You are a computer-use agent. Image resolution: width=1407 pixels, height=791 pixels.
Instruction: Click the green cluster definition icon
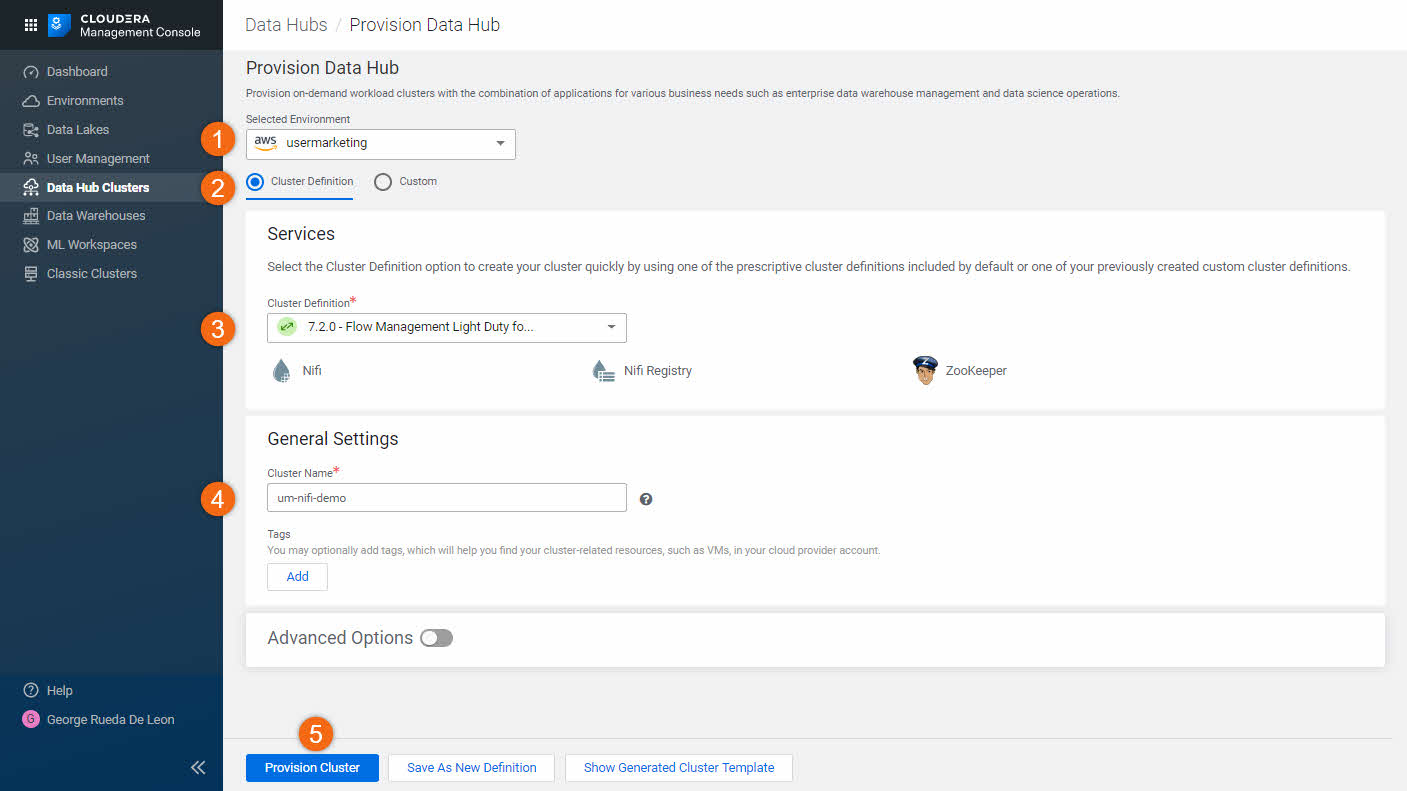pyautogui.click(x=287, y=327)
